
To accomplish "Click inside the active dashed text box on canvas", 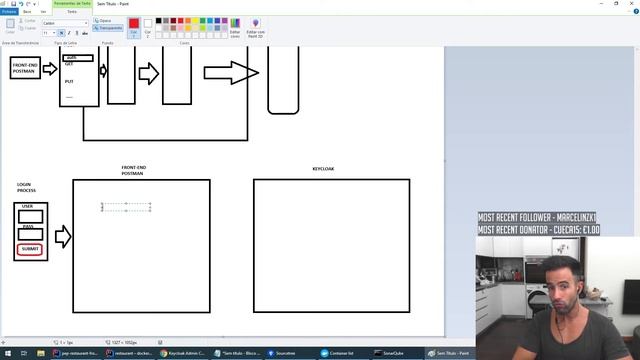I will [x=126, y=207].
